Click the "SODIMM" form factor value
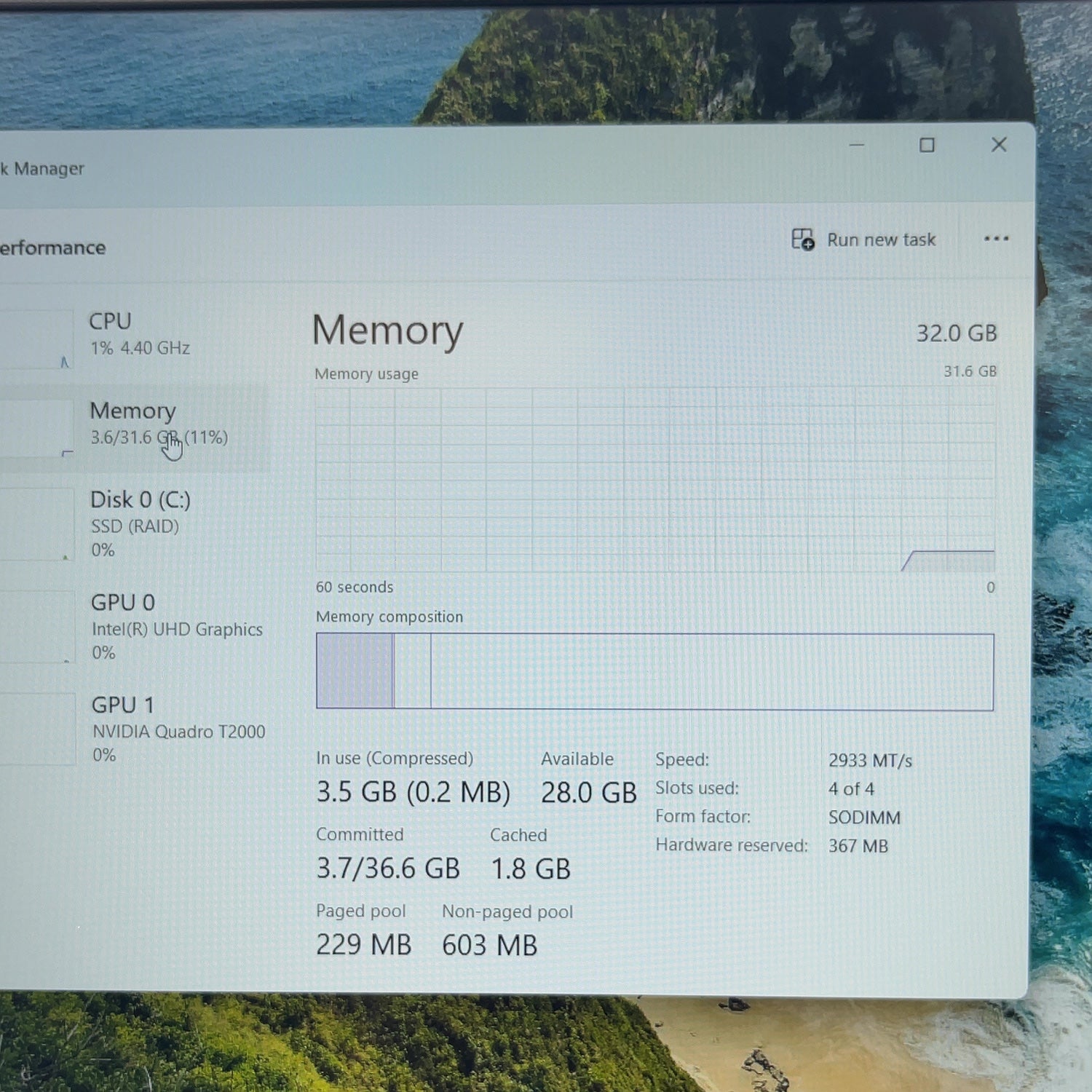 (864, 818)
